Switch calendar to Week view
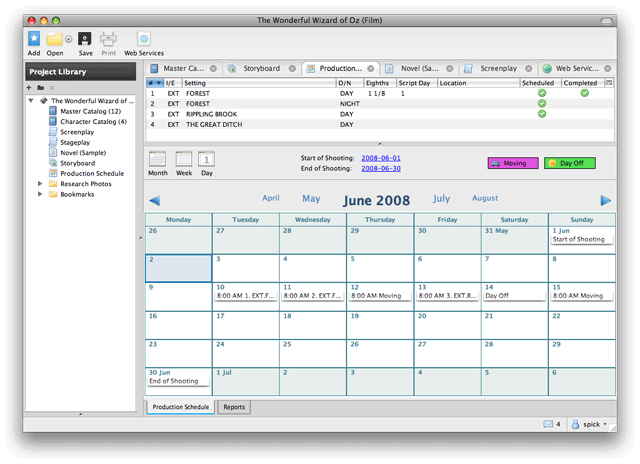Viewport: 640px width, 464px height. [184, 164]
